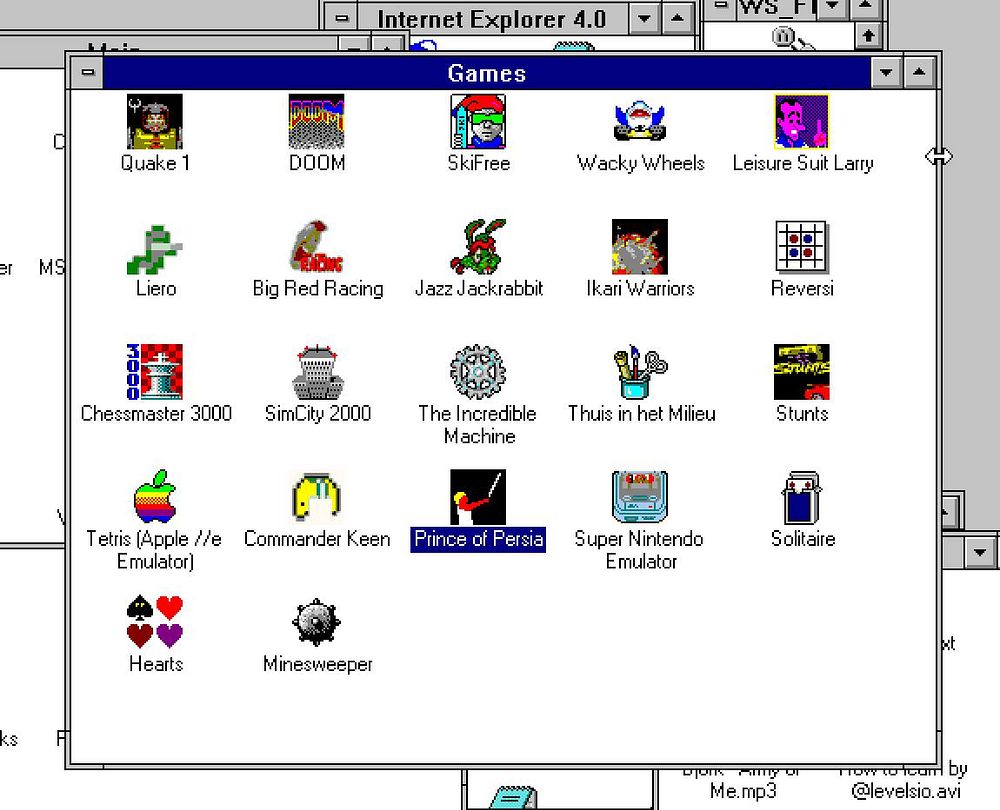
Task: Click the Commander Keen helmet icon
Action: pyautogui.click(x=316, y=497)
